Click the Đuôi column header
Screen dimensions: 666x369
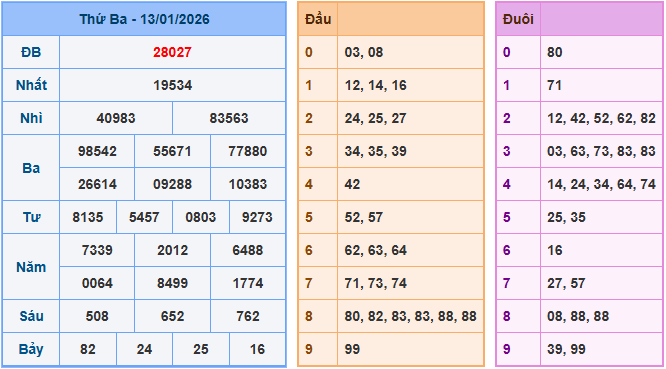tap(518, 19)
